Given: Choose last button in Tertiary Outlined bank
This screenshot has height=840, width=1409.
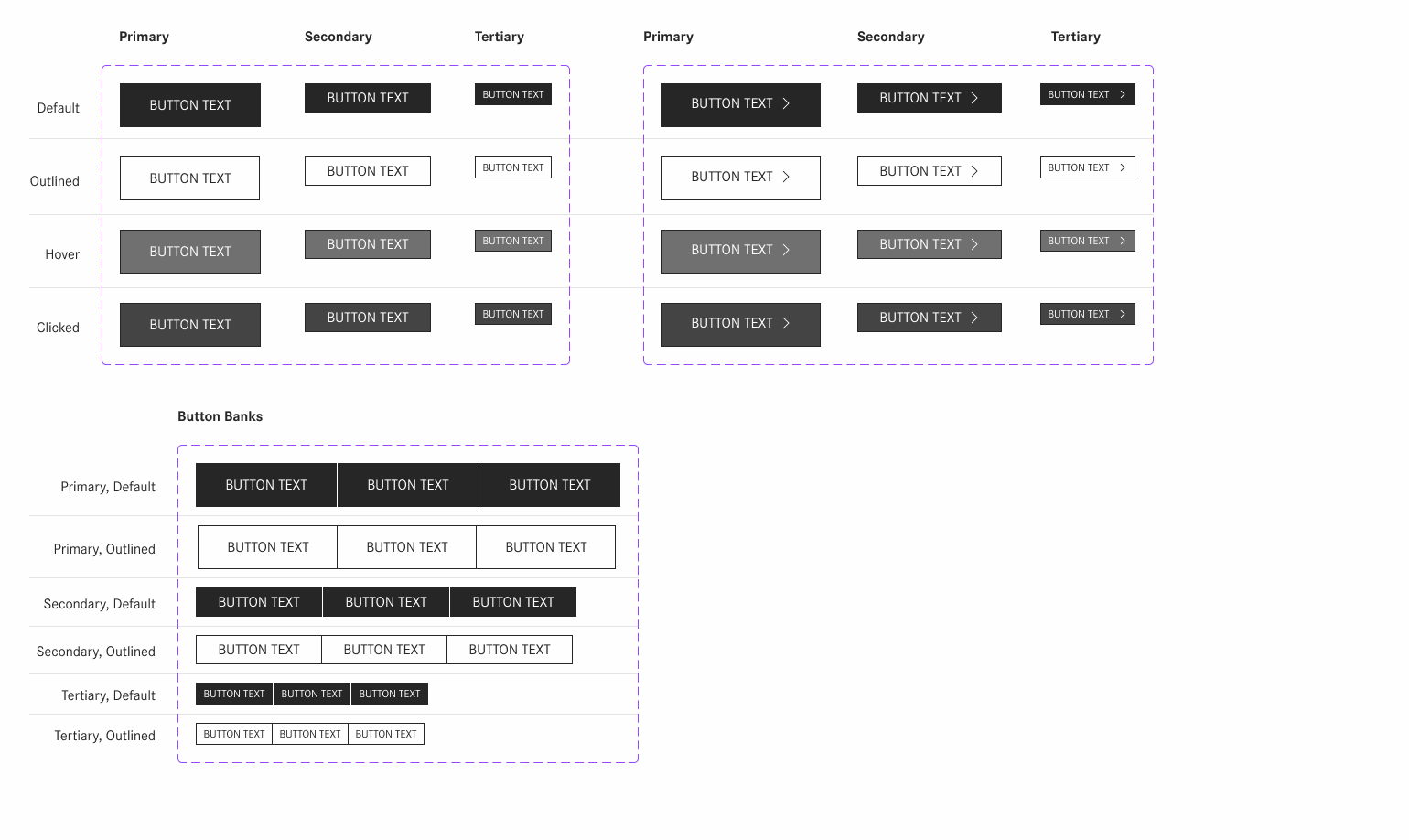Looking at the screenshot, I should [386, 734].
